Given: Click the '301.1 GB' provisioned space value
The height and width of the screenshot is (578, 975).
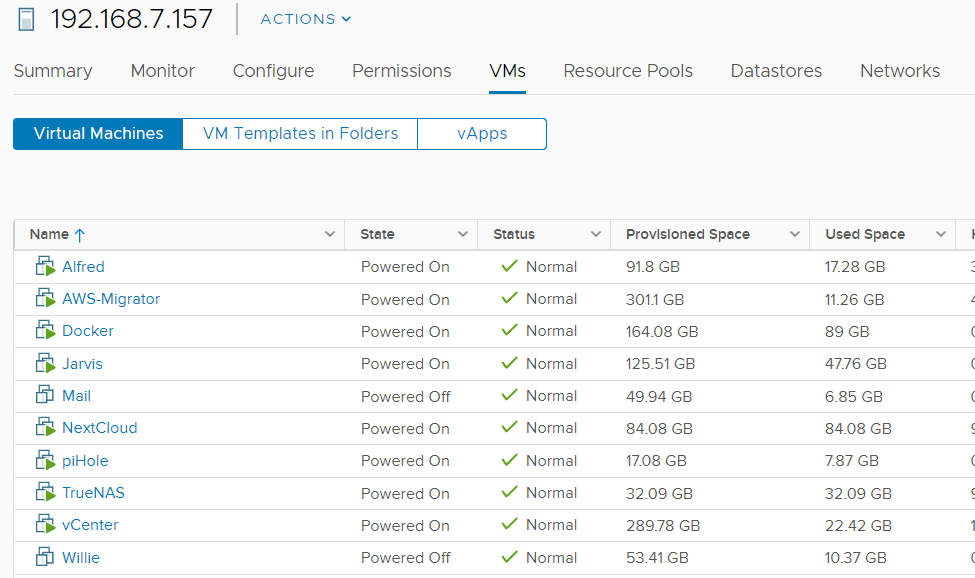Looking at the screenshot, I should click(x=655, y=300).
